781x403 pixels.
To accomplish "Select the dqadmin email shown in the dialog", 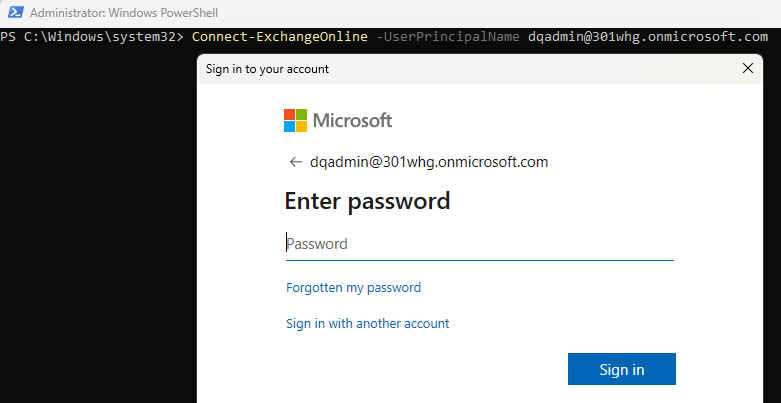I will click(x=429, y=162).
